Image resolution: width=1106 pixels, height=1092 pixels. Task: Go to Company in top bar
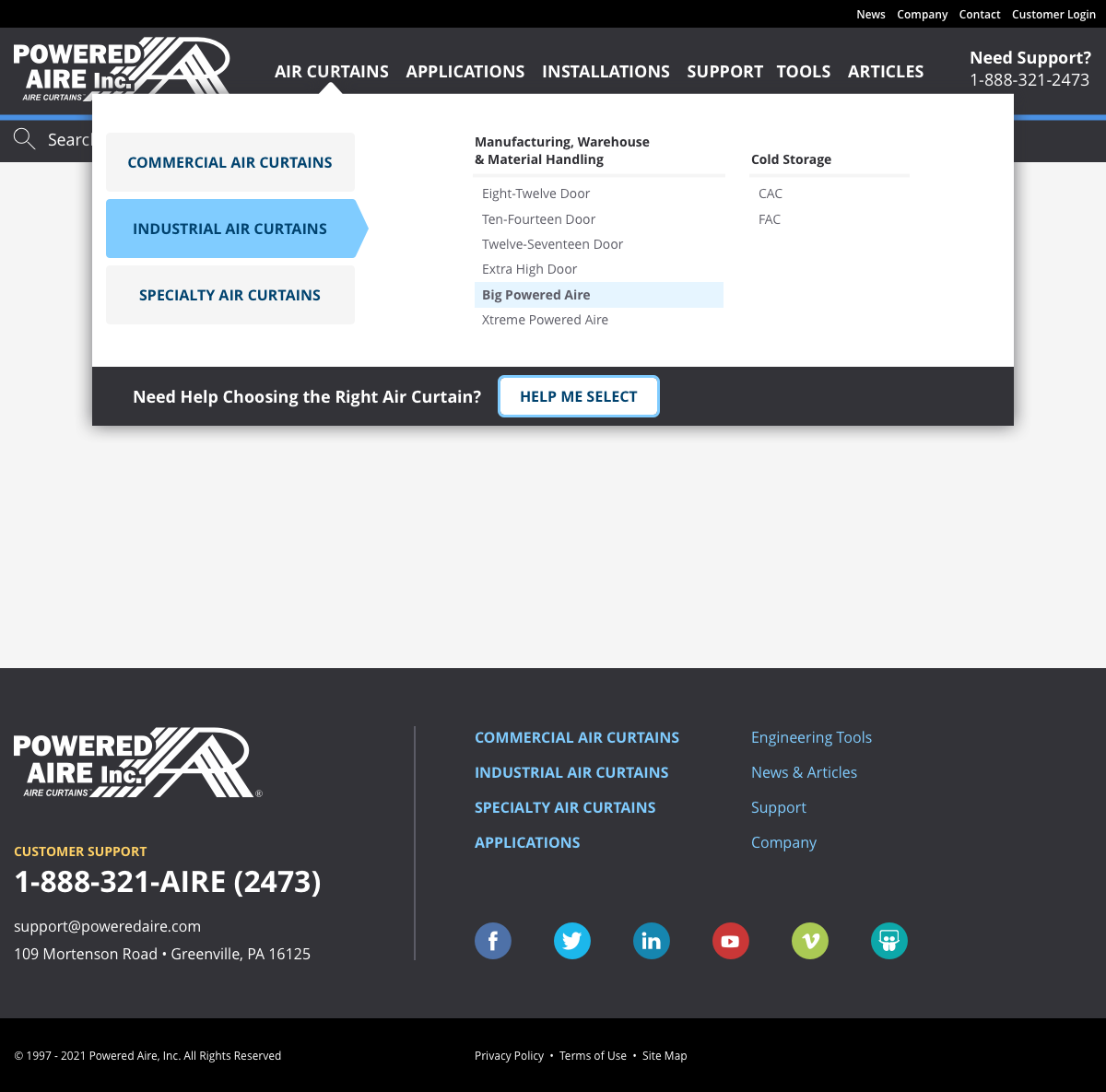coord(923,14)
